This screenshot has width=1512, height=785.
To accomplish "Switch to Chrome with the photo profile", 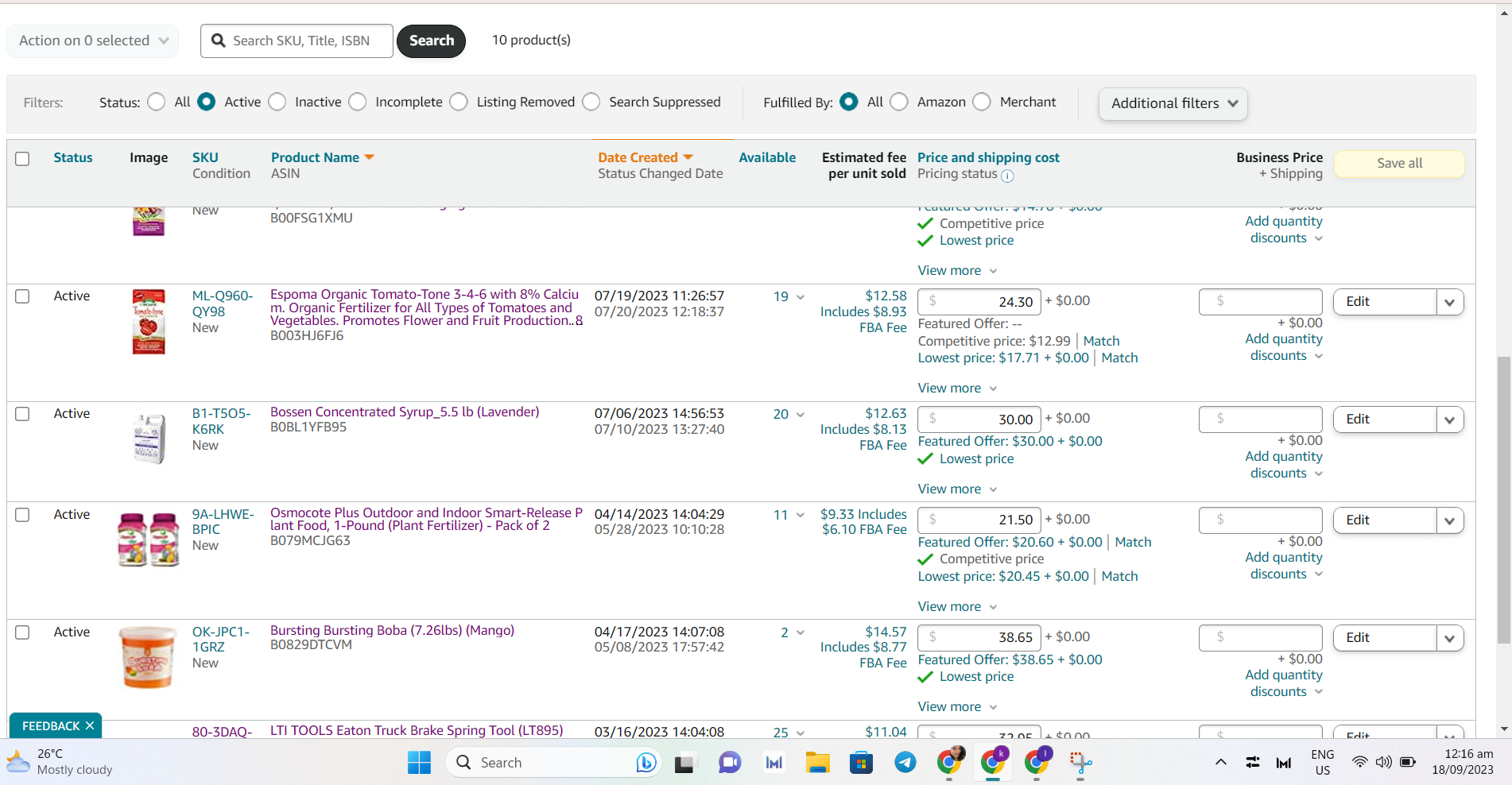I will coord(949,762).
